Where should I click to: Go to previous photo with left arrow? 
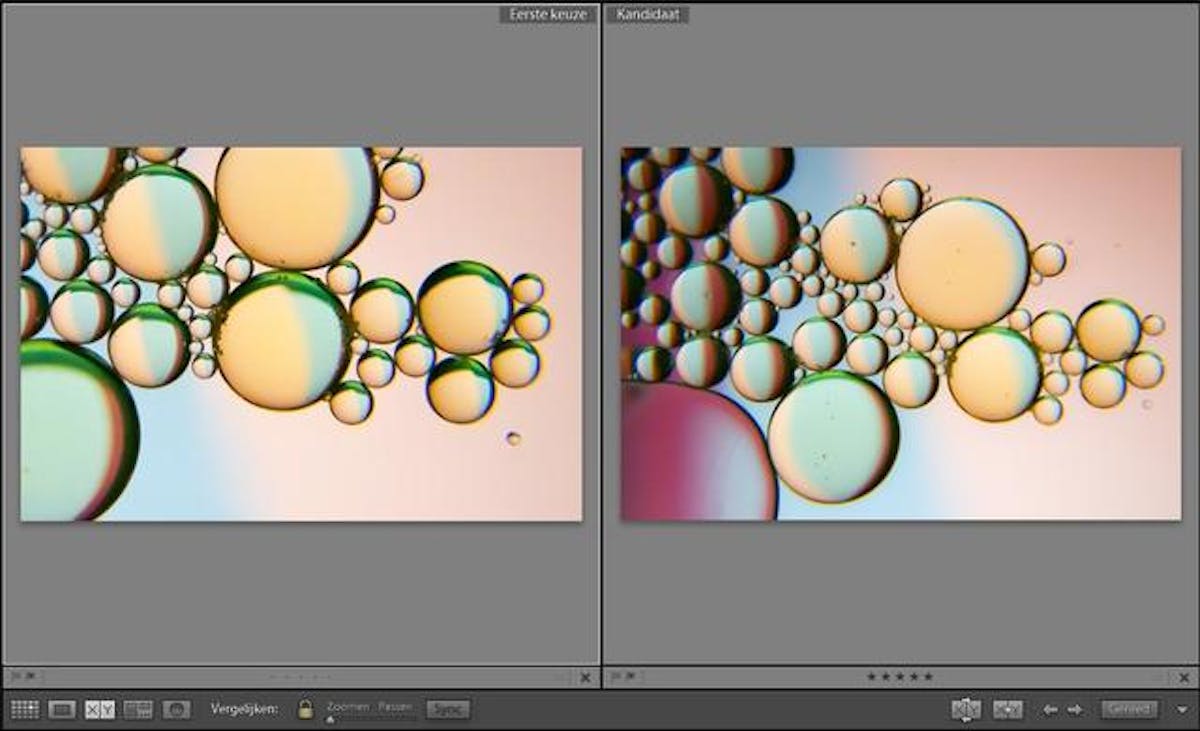[x=1050, y=709]
